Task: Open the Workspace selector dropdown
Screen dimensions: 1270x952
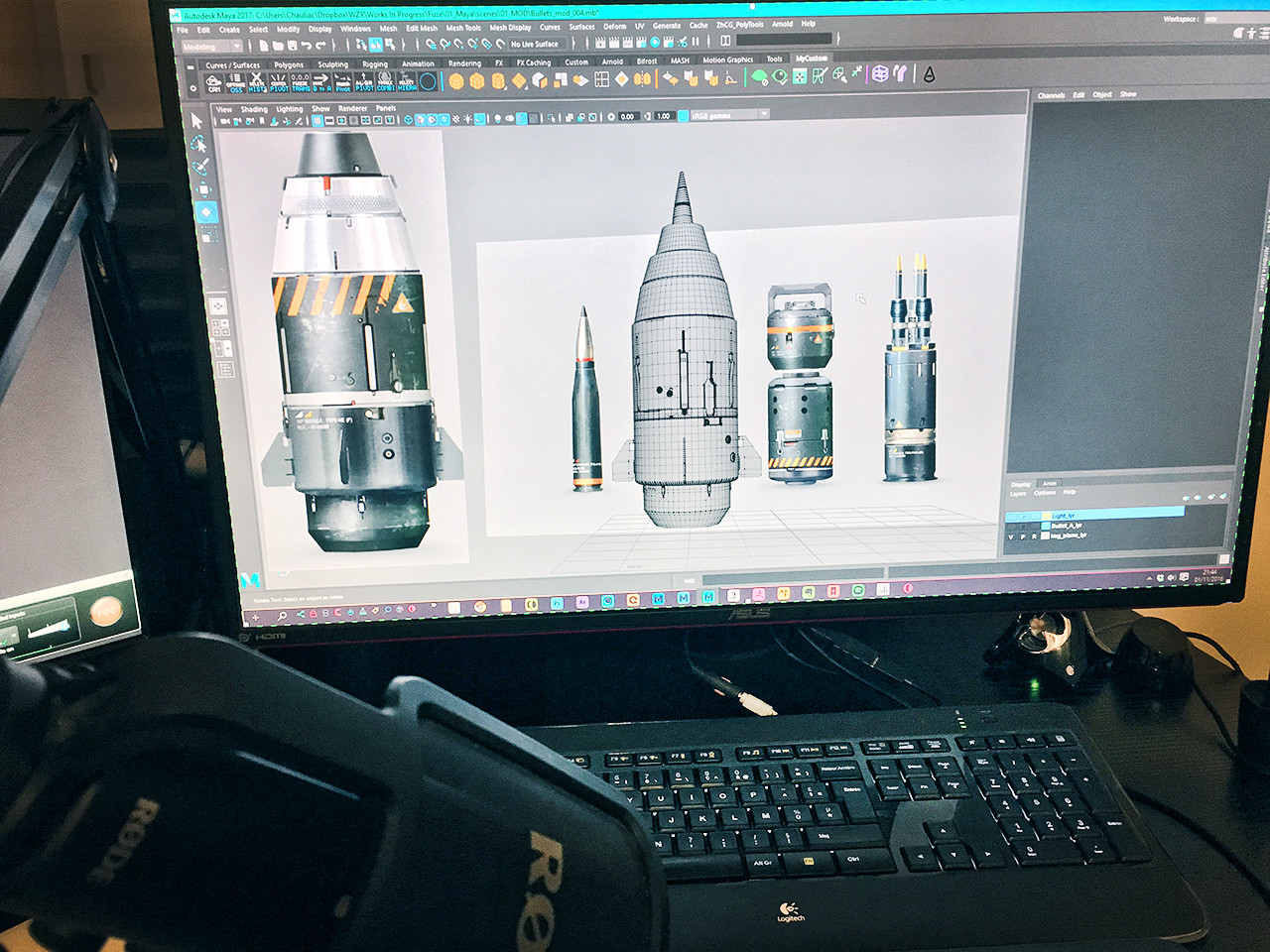Action: 1235,19
